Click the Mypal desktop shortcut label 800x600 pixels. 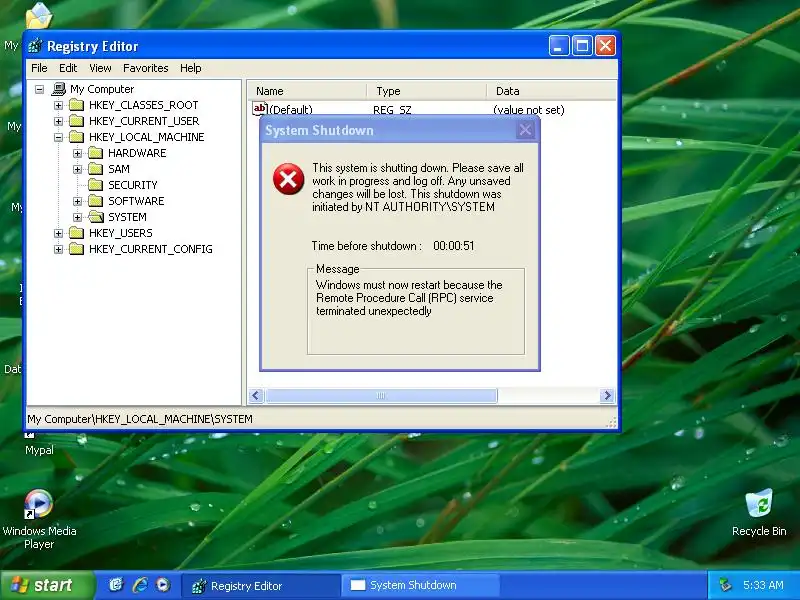[39, 450]
